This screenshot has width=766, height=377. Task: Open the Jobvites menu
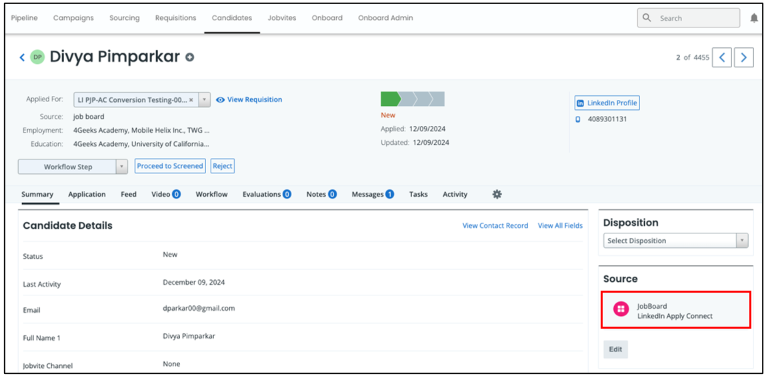tap(282, 18)
